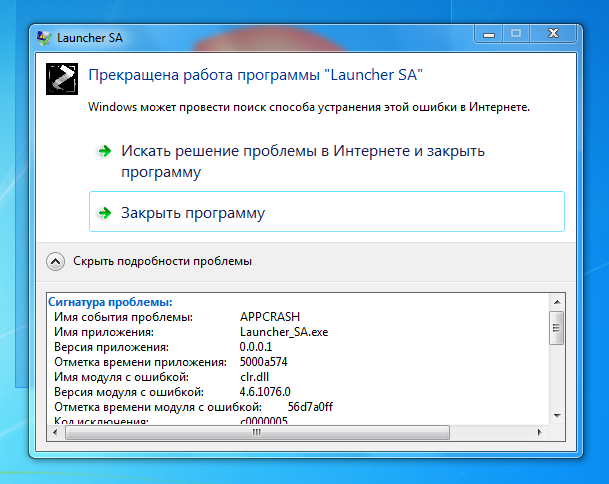Click the label 'Имя модуля с ошибкой:'
The height and width of the screenshot is (484, 609).
[122, 377]
